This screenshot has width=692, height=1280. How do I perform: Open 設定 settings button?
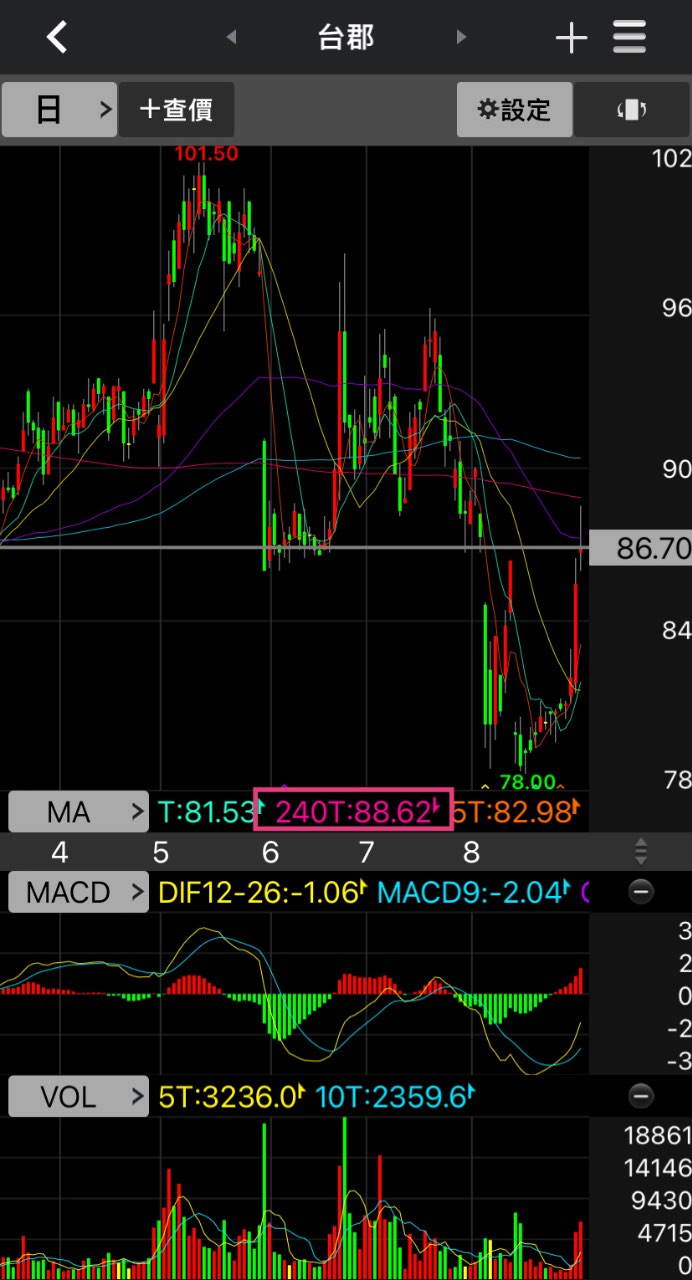[515, 109]
